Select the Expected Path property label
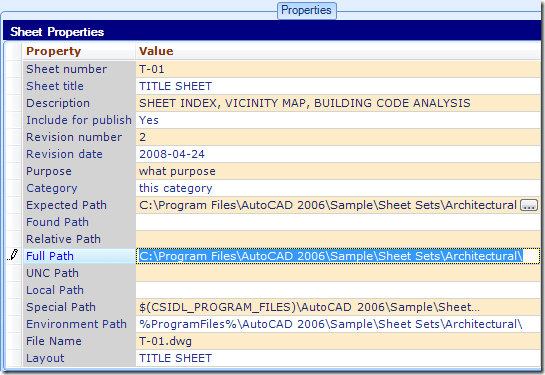 (x=66, y=205)
